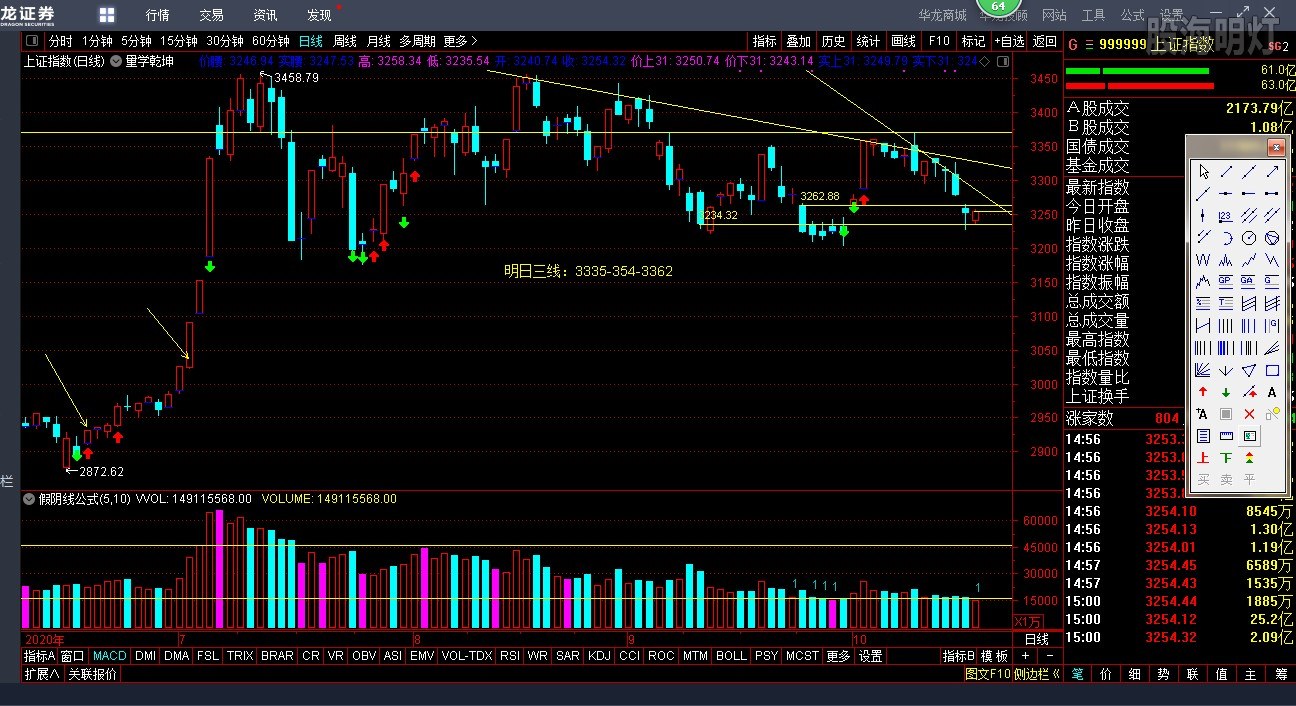1296x706 pixels.
Task: Open the 资讯 menu
Action: click(x=265, y=15)
